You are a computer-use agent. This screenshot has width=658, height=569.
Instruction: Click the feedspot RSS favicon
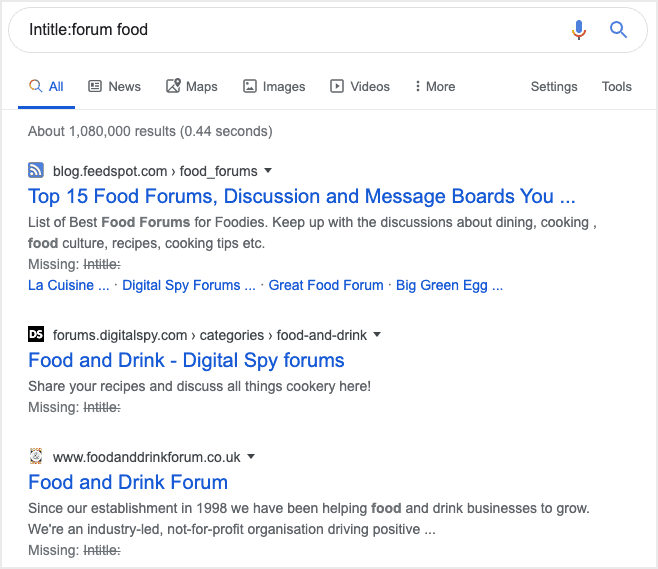pyautogui.click(x=36, y=170)
